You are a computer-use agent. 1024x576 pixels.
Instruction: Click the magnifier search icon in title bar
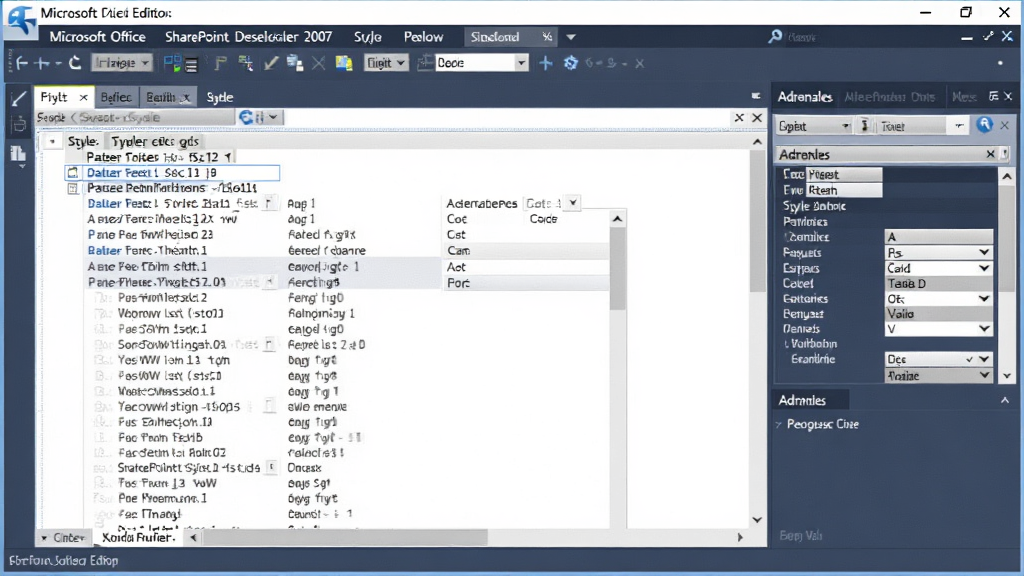(x=775, y=37)
